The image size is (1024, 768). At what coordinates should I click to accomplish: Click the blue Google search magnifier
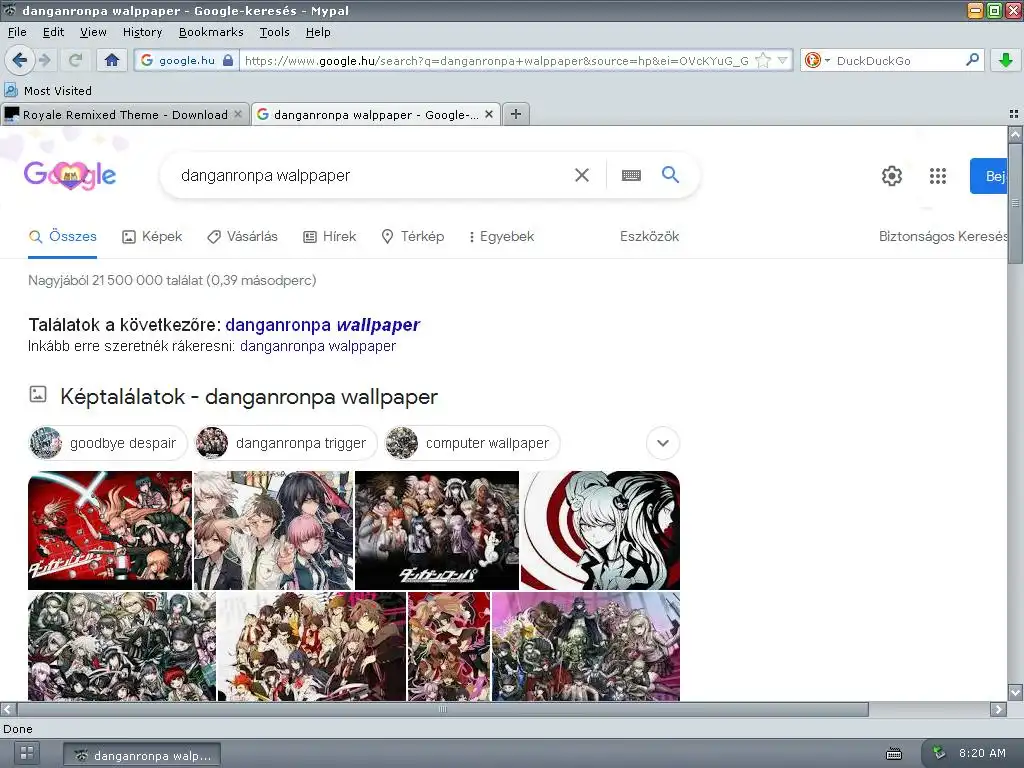click(670, 174)
